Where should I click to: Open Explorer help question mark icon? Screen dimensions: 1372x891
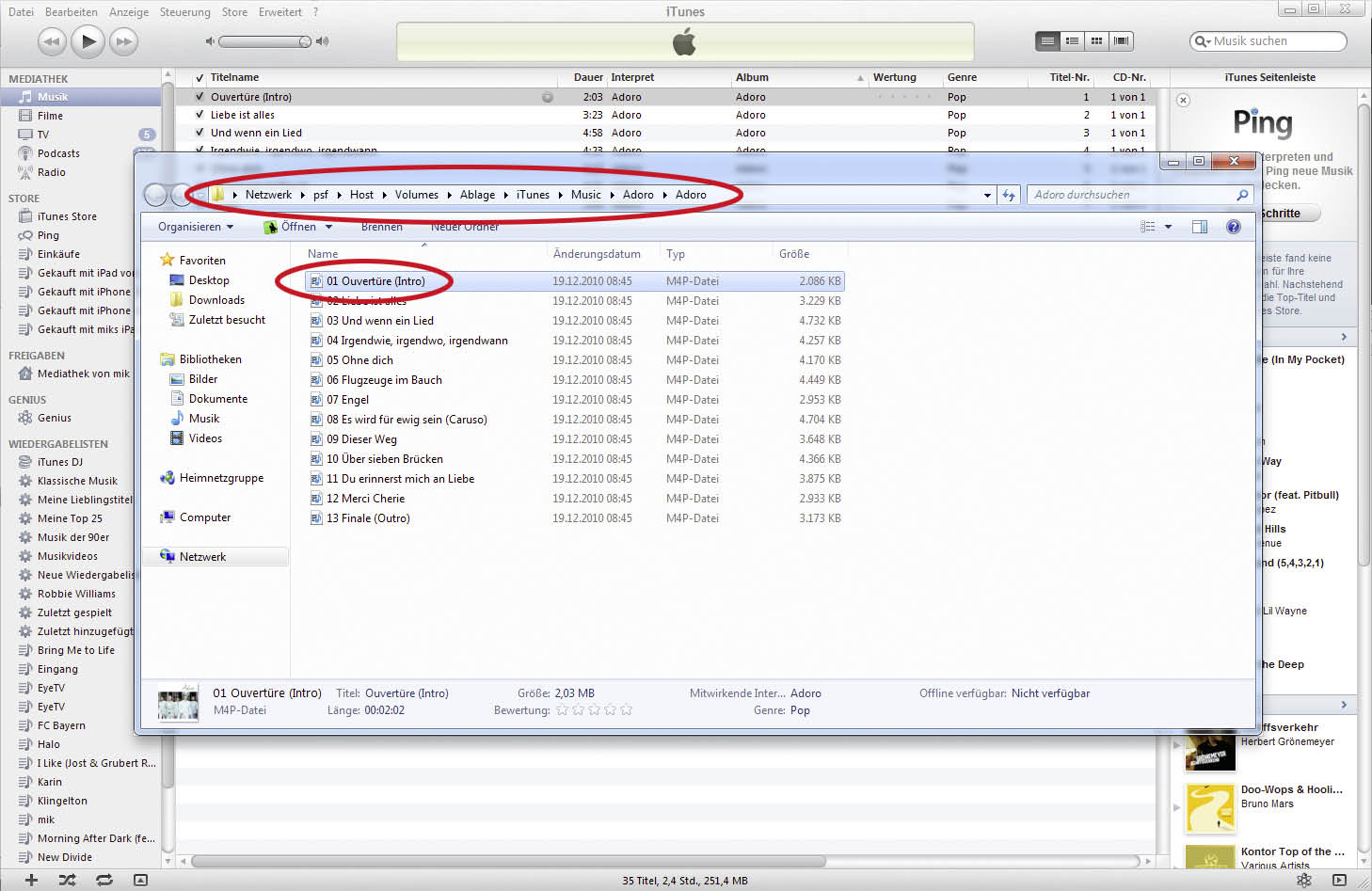(x=1234, y=227)
